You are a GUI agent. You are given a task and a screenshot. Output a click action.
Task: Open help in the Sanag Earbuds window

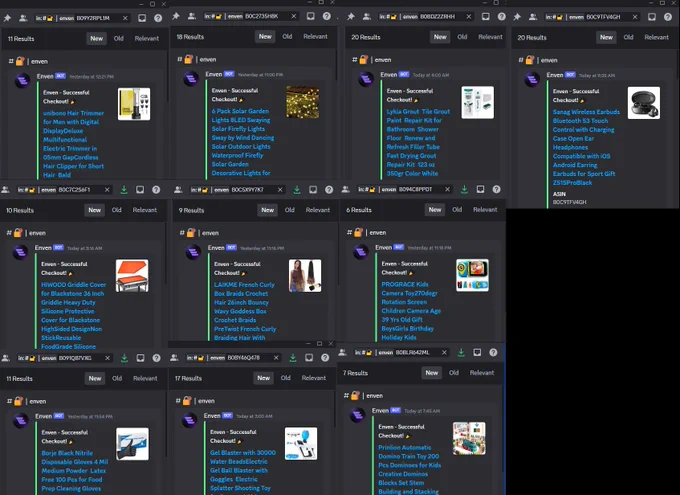pyautogui.click(x=668, y=17)
